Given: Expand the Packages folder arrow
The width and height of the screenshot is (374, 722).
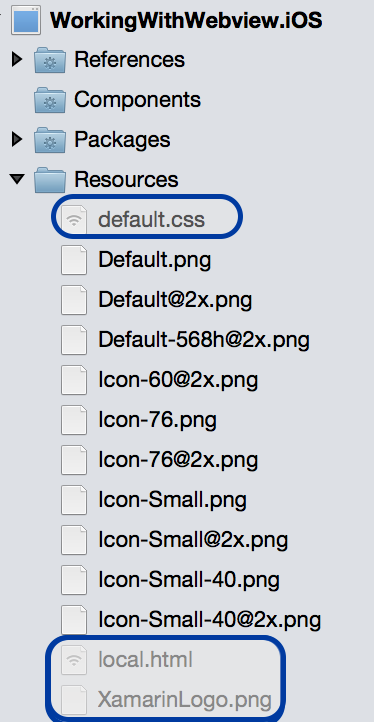Looking at the screenshot, I should [x=17, y=139].
